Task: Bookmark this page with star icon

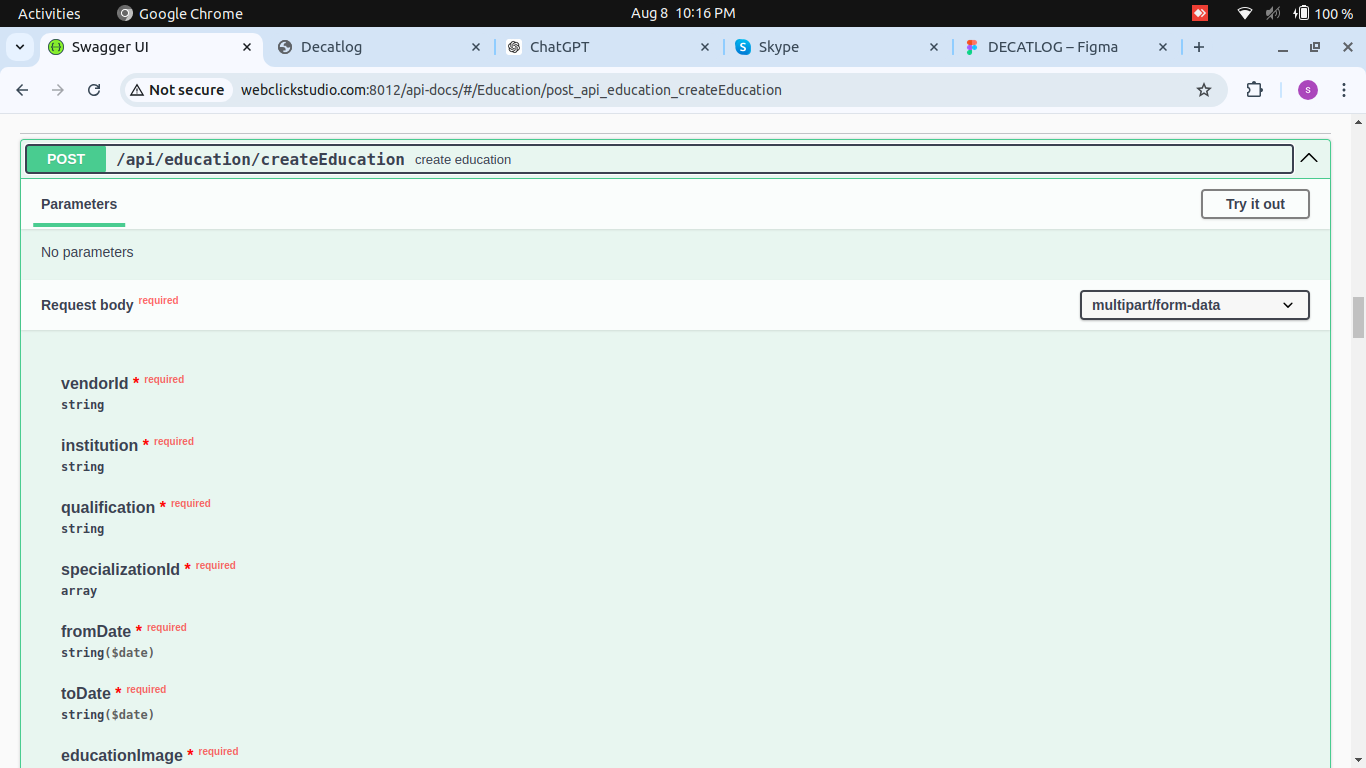Action: (1204, 90)
